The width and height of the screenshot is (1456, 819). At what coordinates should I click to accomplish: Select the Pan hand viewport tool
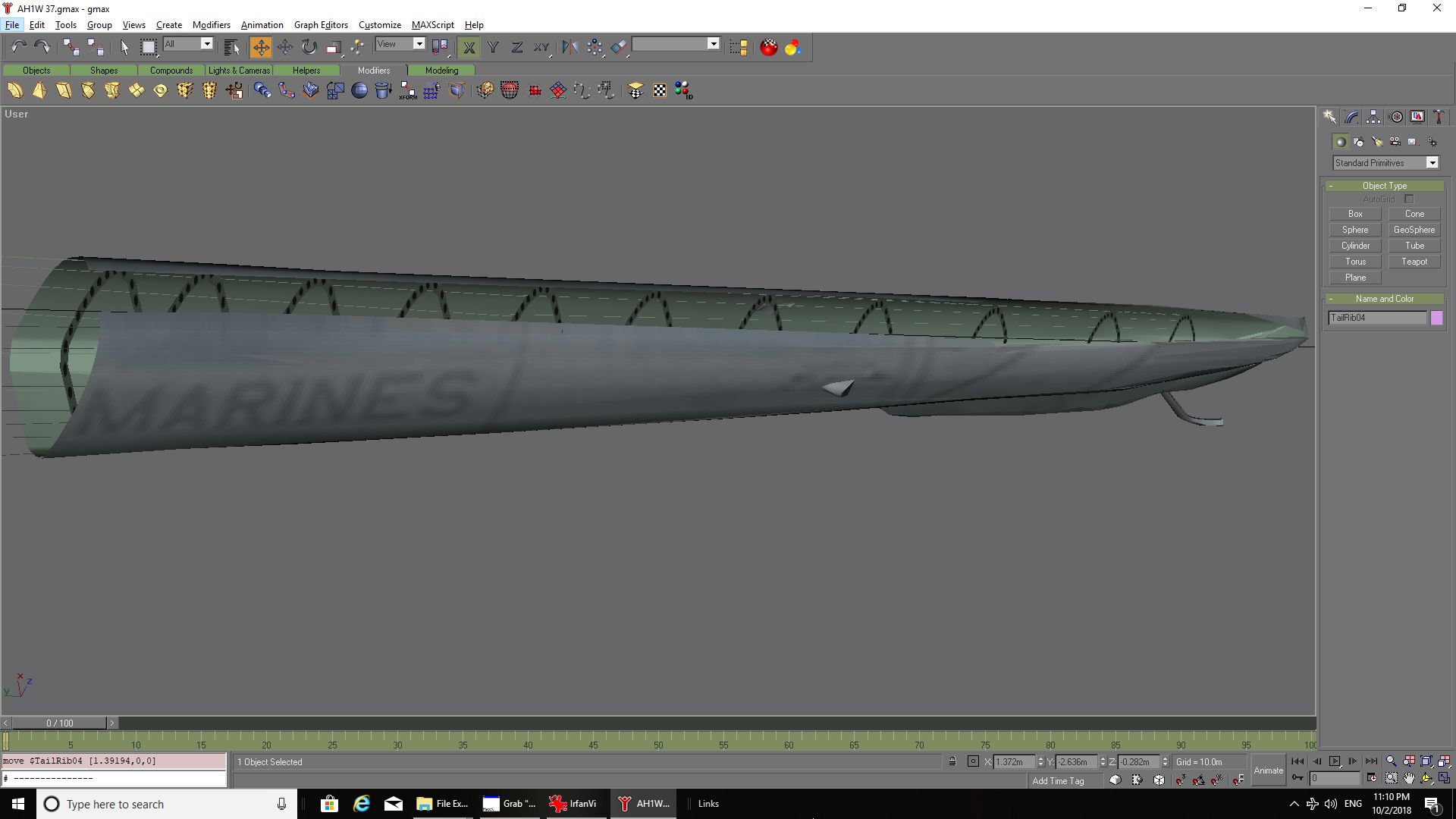pos(1409,778)
